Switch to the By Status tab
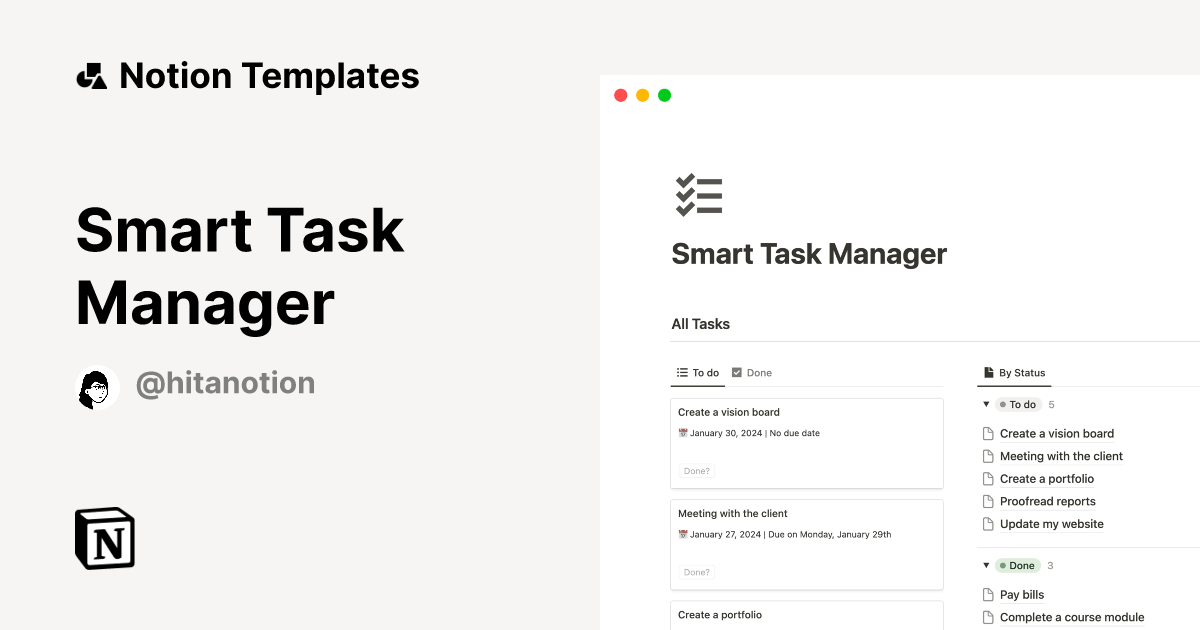 [1014, 372]
